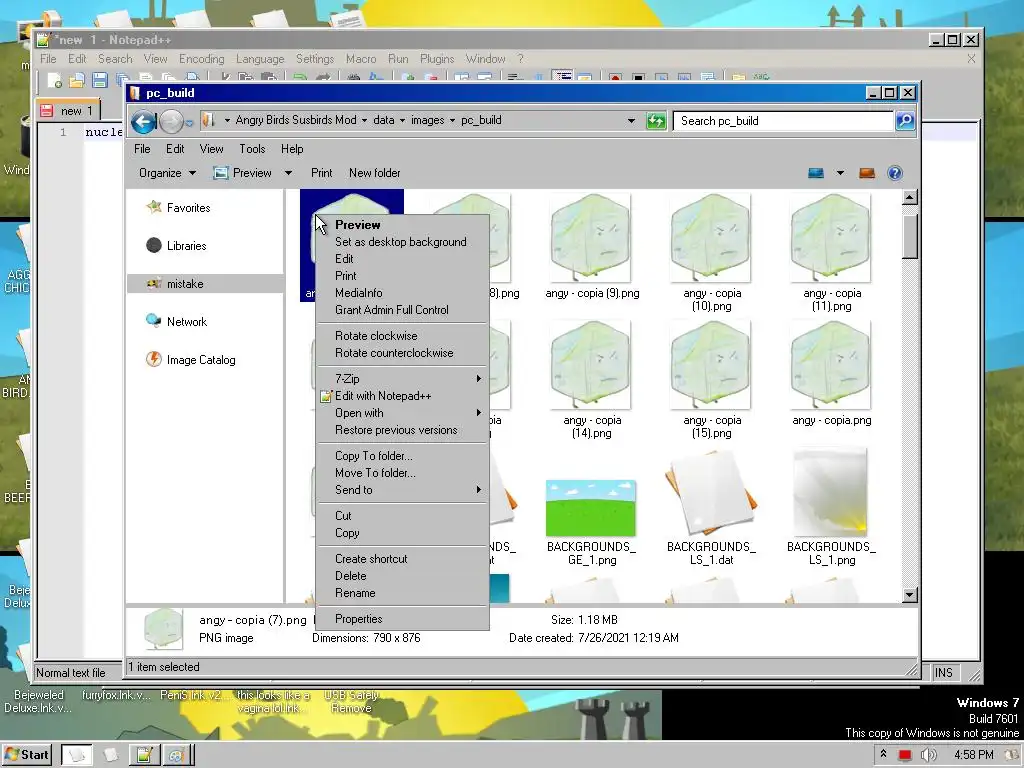Choose Delete from the context menu
The width and height of the screenshot is (1024, 768).
(402, 576)
